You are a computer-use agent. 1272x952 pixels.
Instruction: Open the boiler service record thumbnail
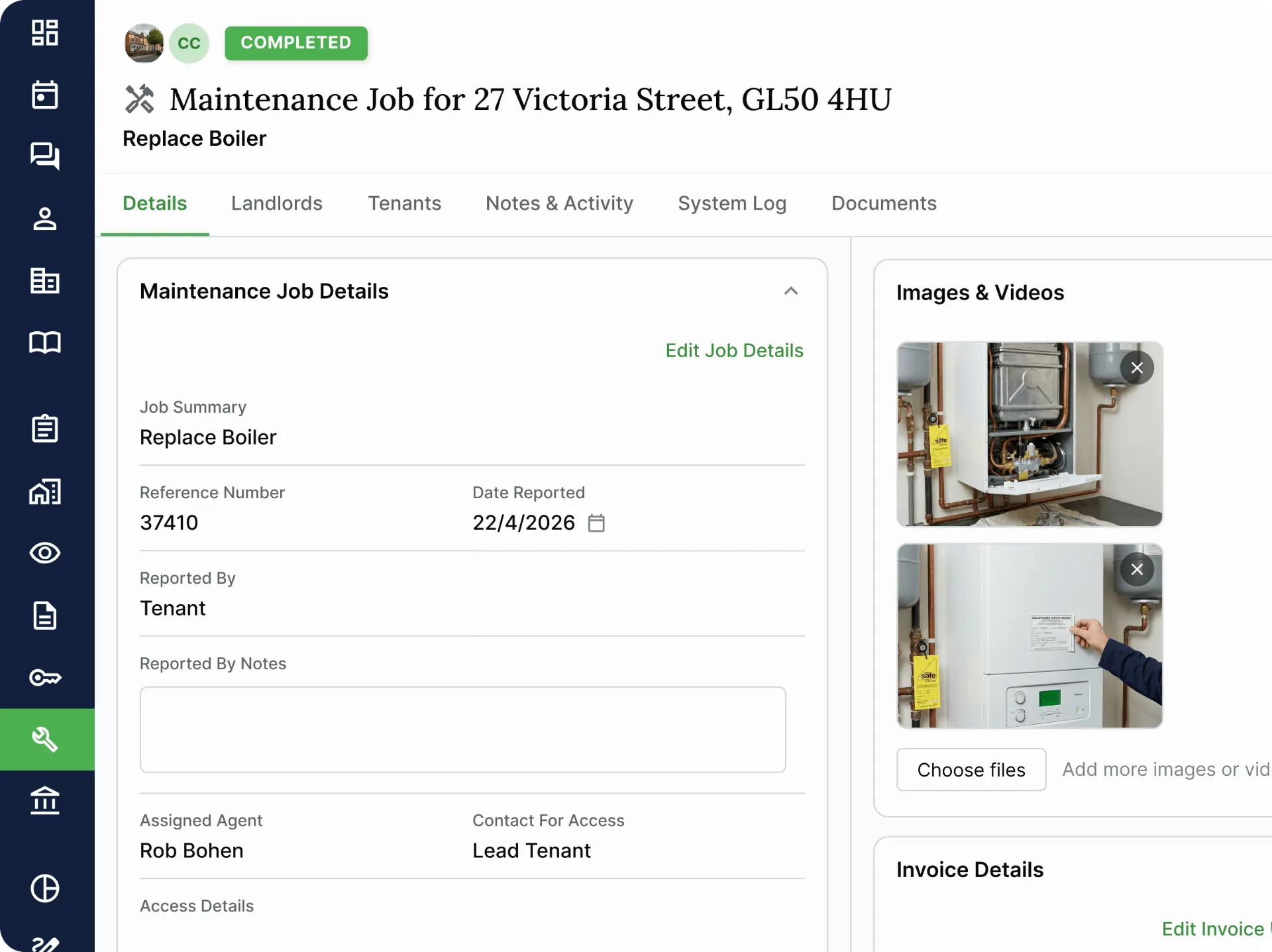tap(1030, 636)
